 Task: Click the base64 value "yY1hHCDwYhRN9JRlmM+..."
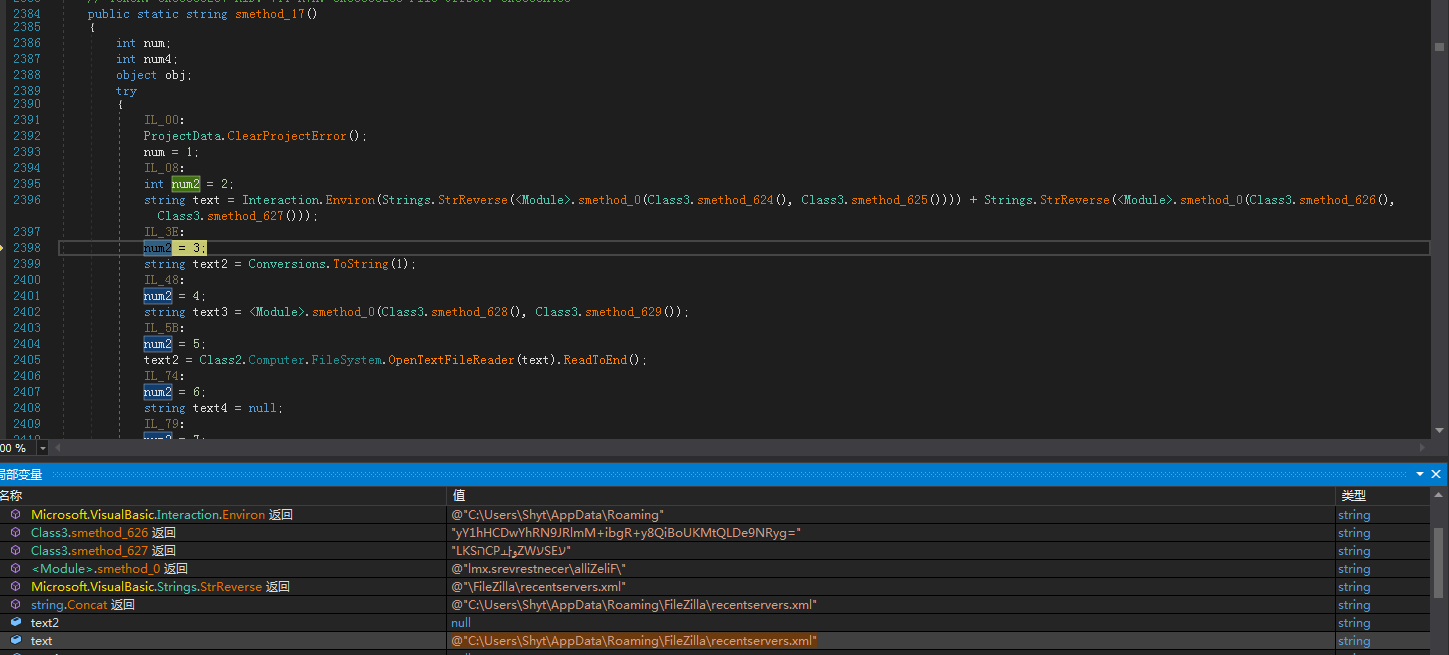(x=626, y=533)
